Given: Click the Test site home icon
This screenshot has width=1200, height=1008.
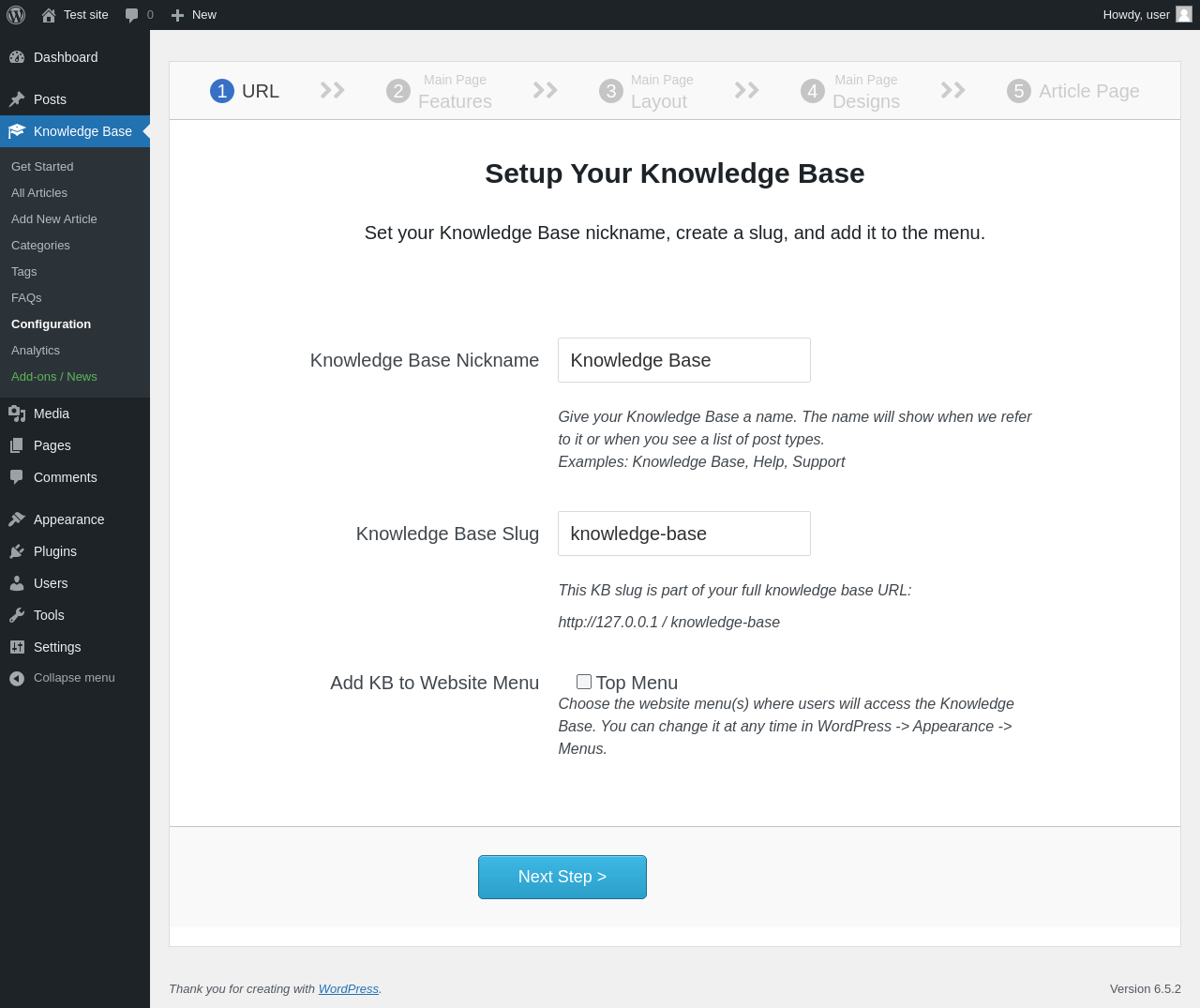Looking at the screenshot, I should click(x=49, y=15).
